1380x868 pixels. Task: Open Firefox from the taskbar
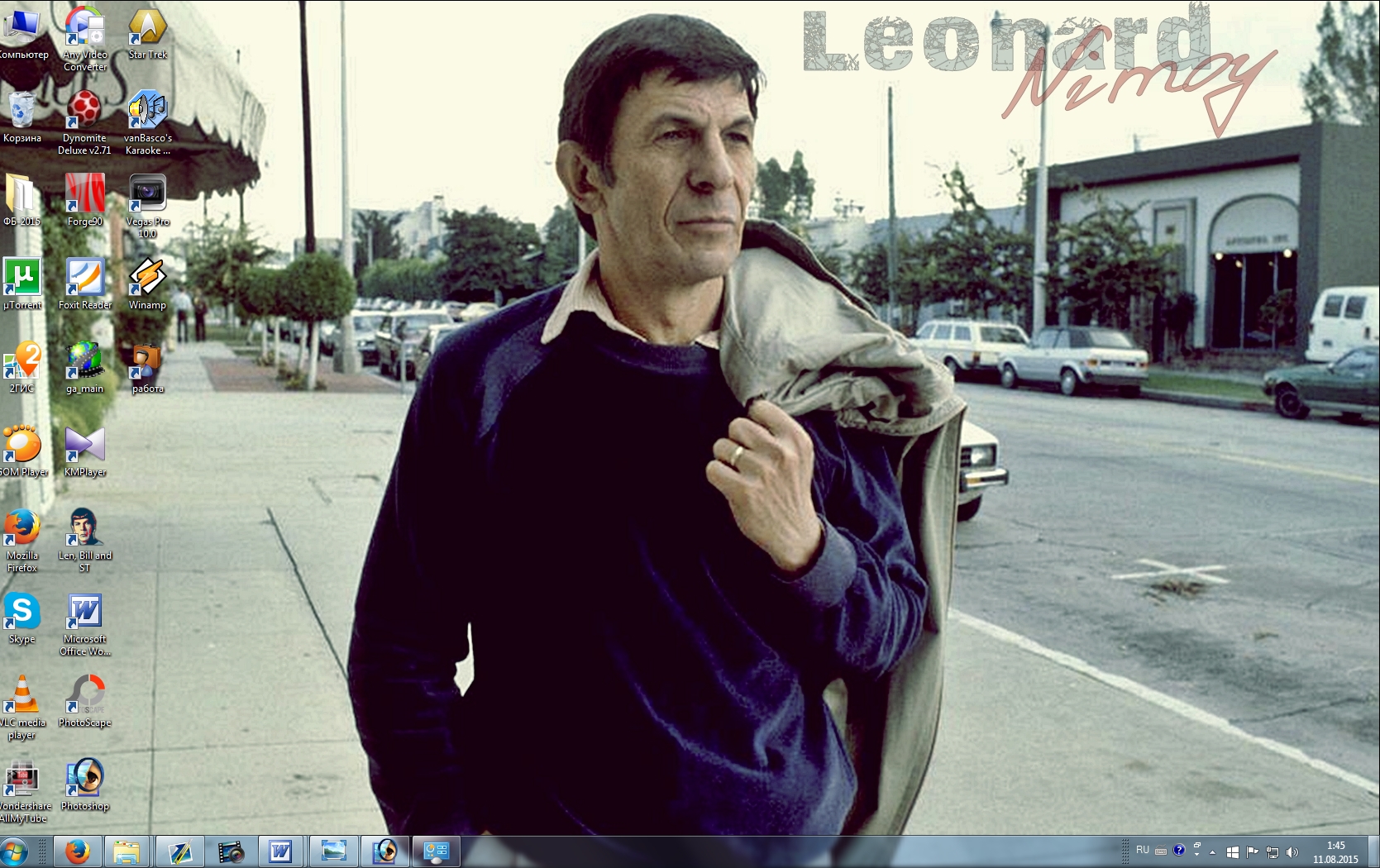[78, 851]
